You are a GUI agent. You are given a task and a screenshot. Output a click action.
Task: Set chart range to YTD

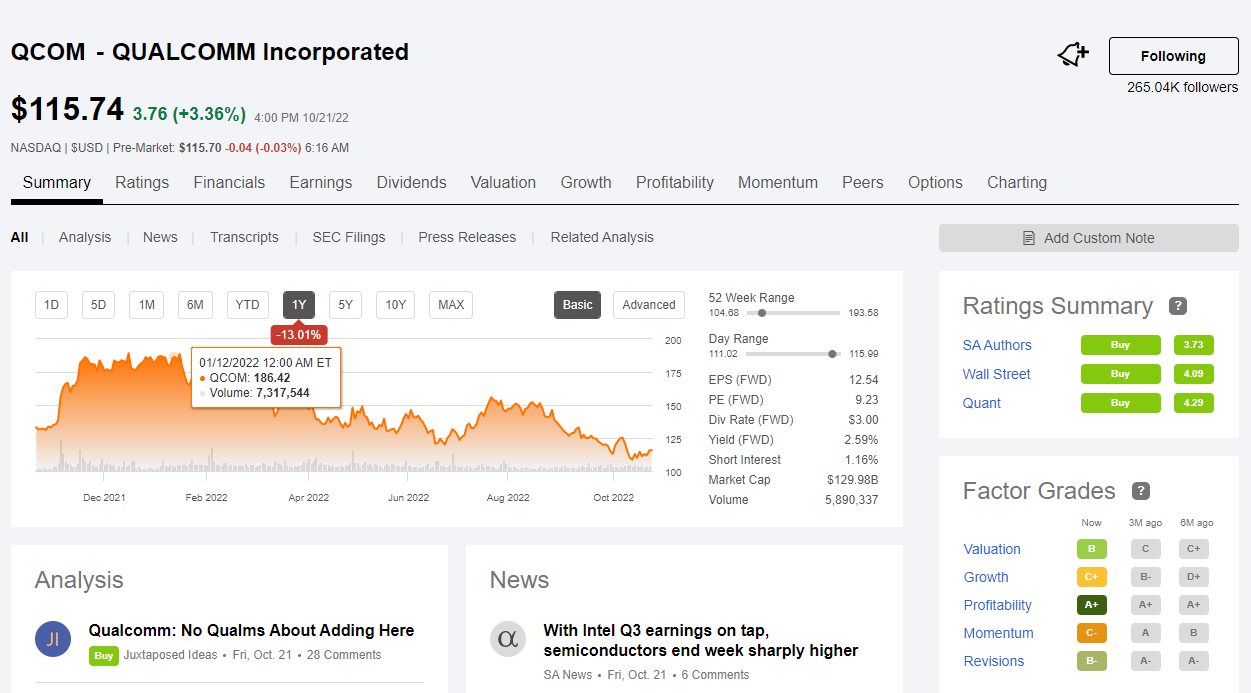[247, 305]
